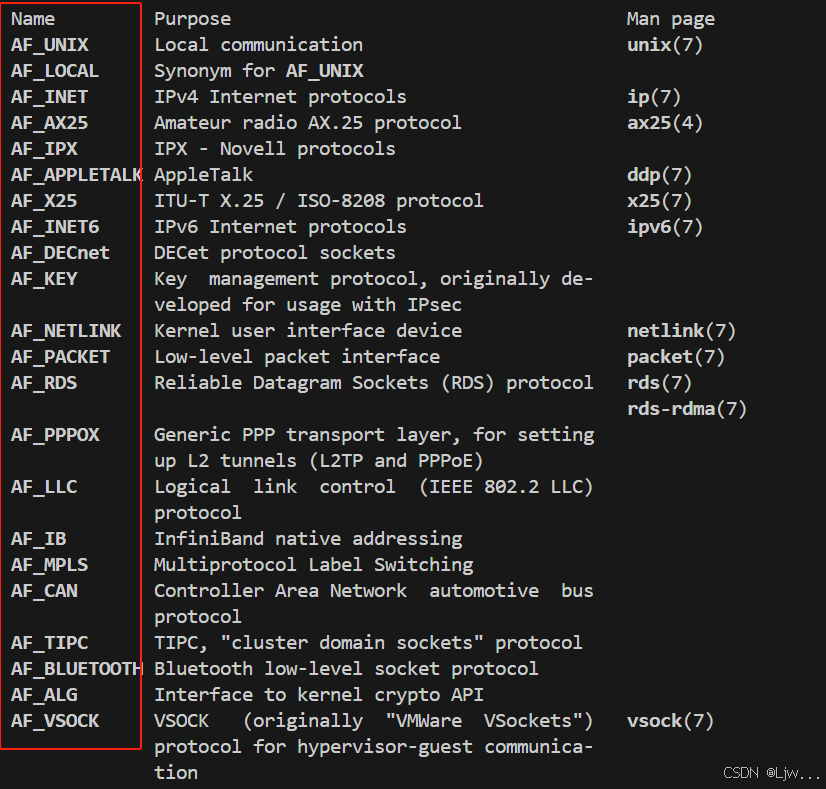Click the rds-rdma(7) man page reference
The image size is (826, 789).
point(687,409)
